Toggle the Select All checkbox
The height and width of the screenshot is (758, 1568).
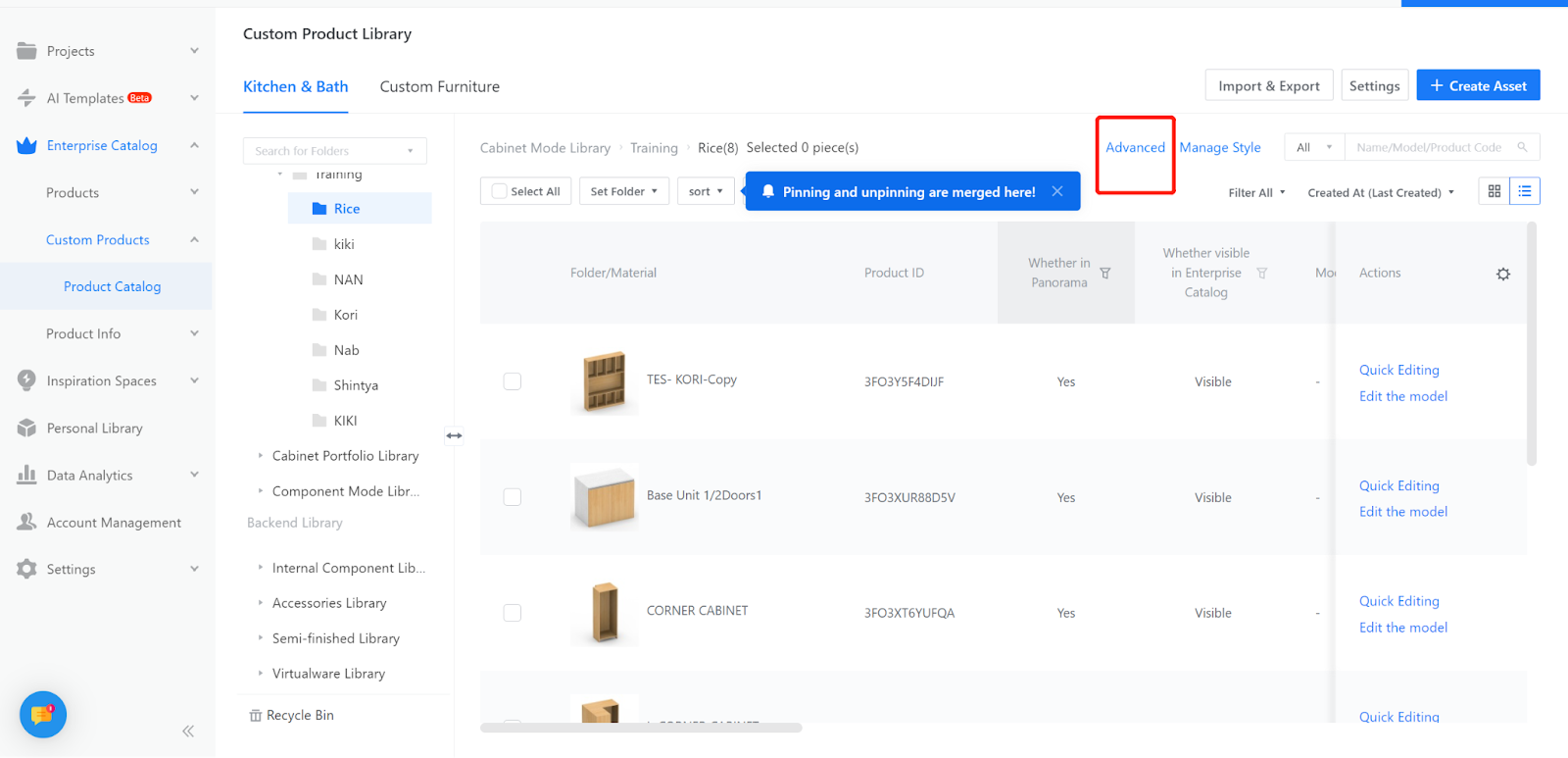[500, 191]
